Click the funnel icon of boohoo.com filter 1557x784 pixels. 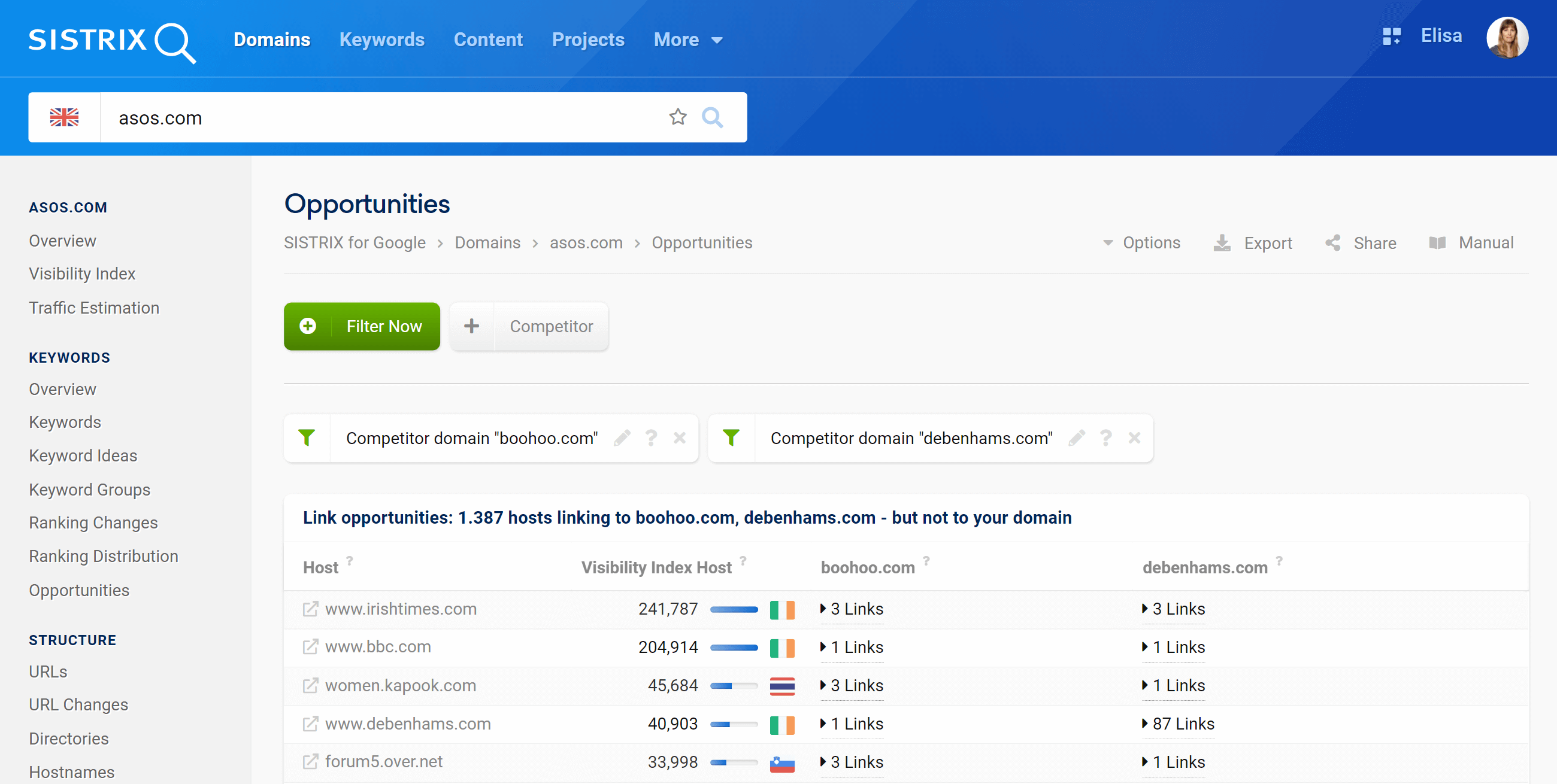[x=307, y=438]
